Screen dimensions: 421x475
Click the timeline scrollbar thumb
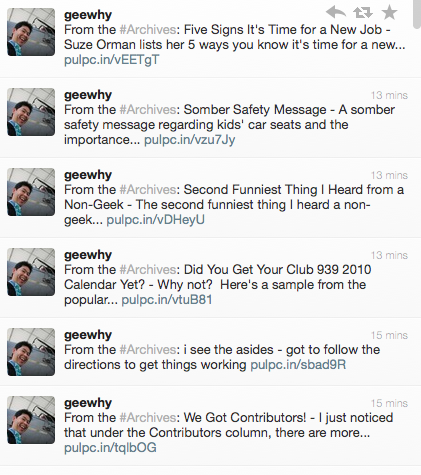(x=417, y=14)
